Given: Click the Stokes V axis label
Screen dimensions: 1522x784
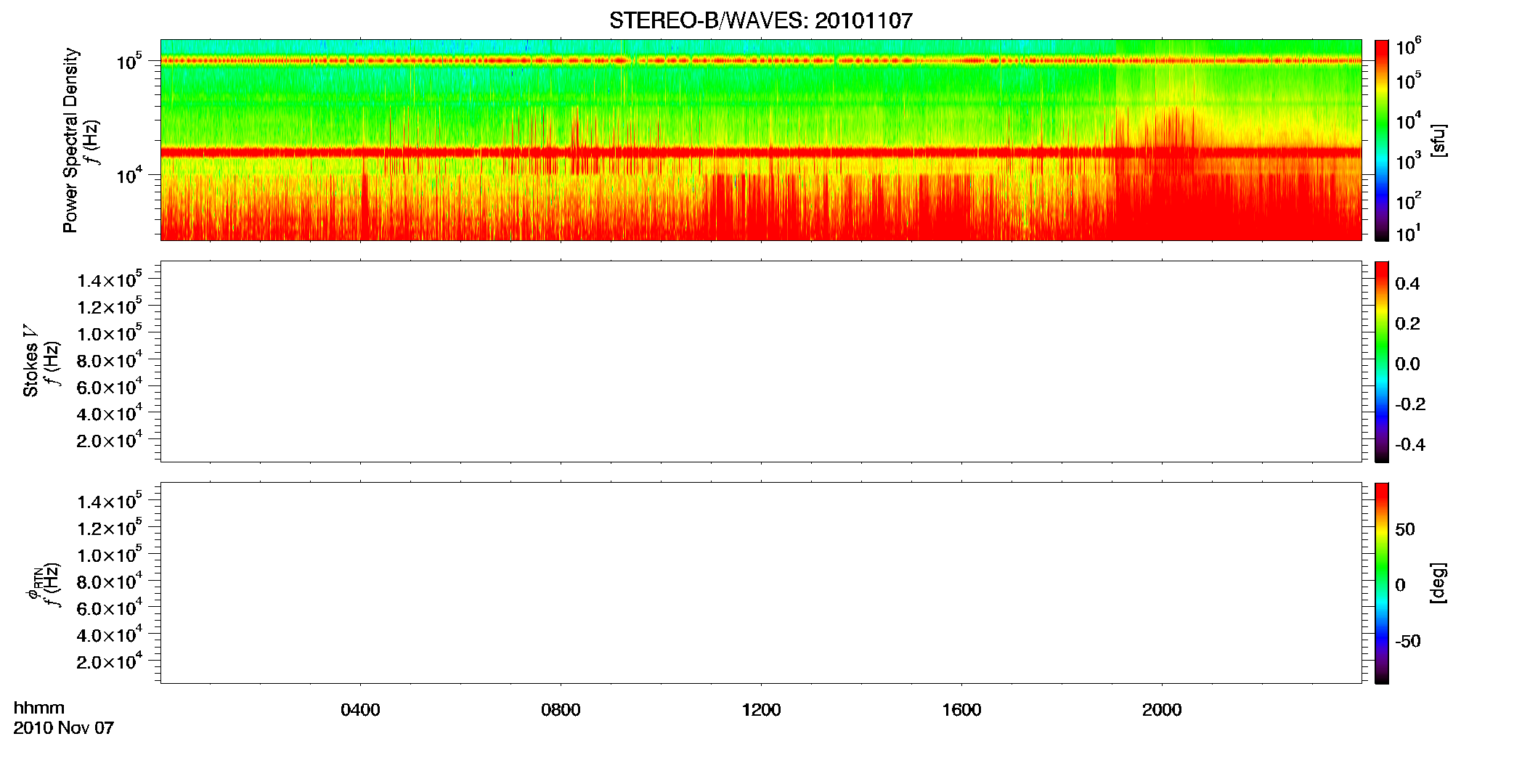Looking at the screenshot, I should 30,361.
